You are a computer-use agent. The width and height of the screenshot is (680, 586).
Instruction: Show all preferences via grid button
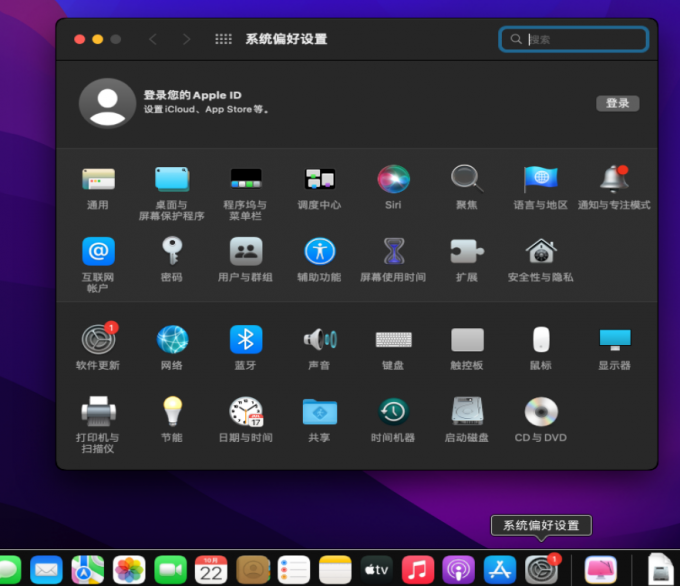point(223,39)
